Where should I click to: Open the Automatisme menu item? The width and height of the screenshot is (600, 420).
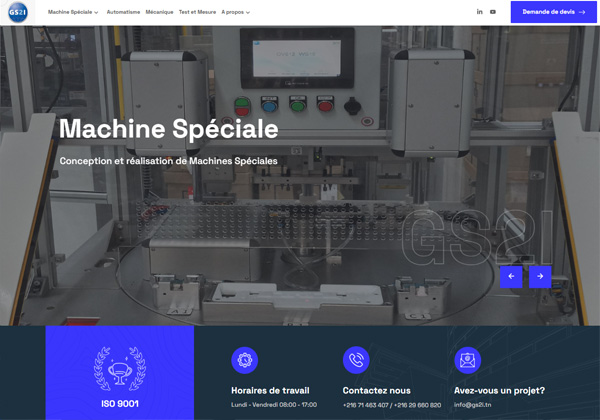point(123,12)
